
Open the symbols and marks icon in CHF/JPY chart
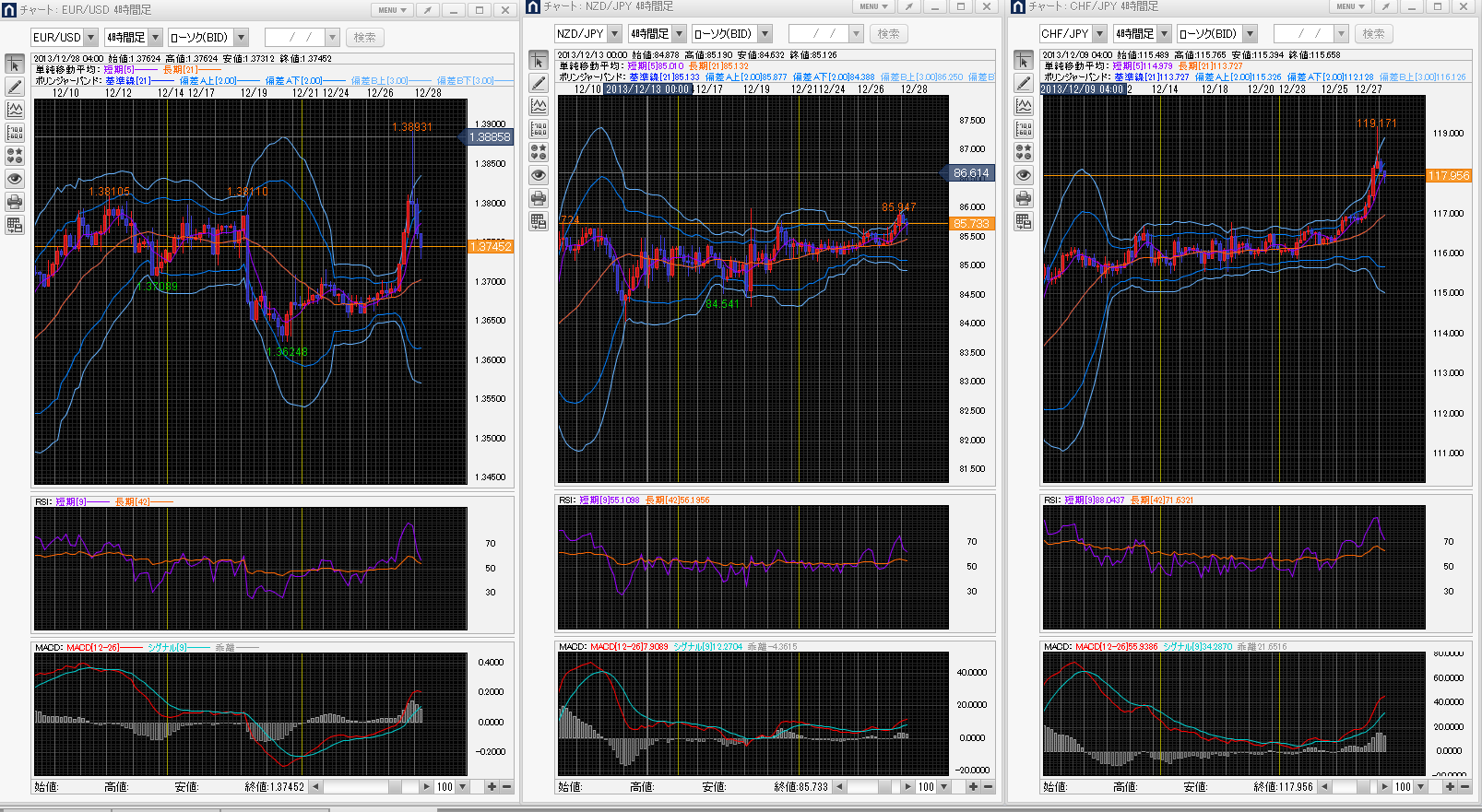pos(1024,152)
